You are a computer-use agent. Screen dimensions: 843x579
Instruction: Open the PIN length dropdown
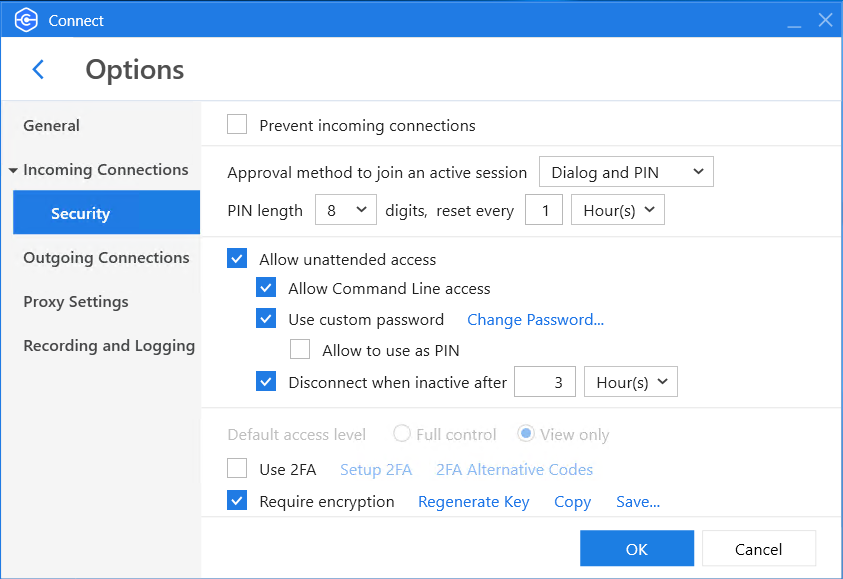pos(346,210)
